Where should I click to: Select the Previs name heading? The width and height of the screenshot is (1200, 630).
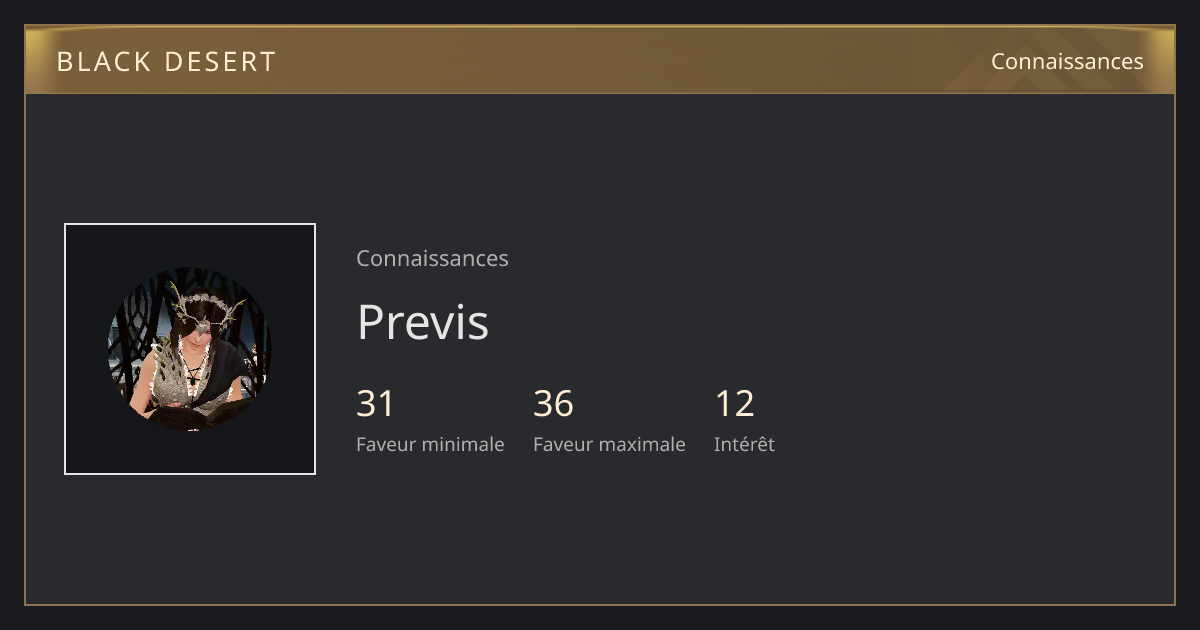(423, 322)
